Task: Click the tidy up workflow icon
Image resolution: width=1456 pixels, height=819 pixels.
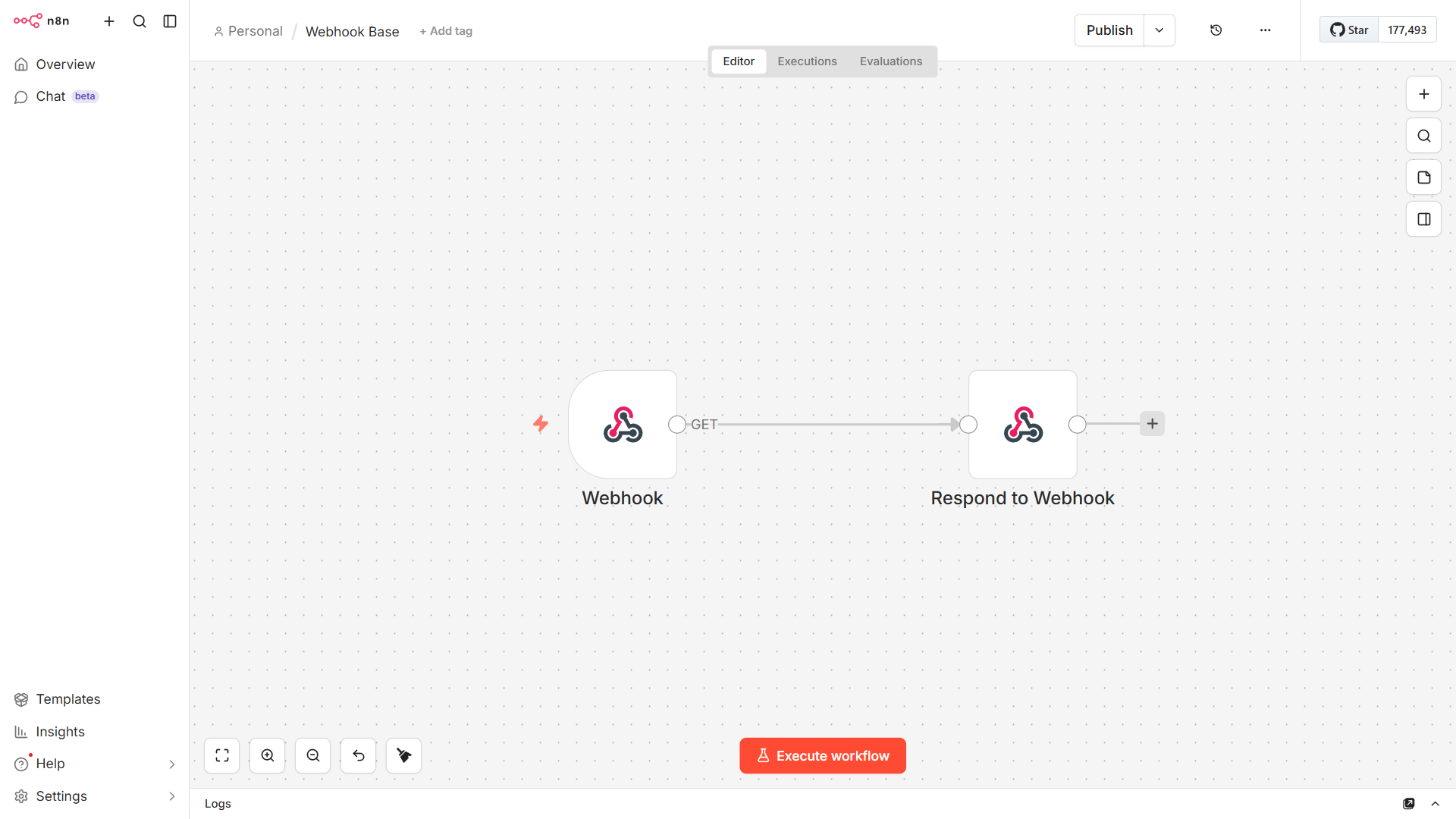Action: pyautogui.click(x=403, y=755)
